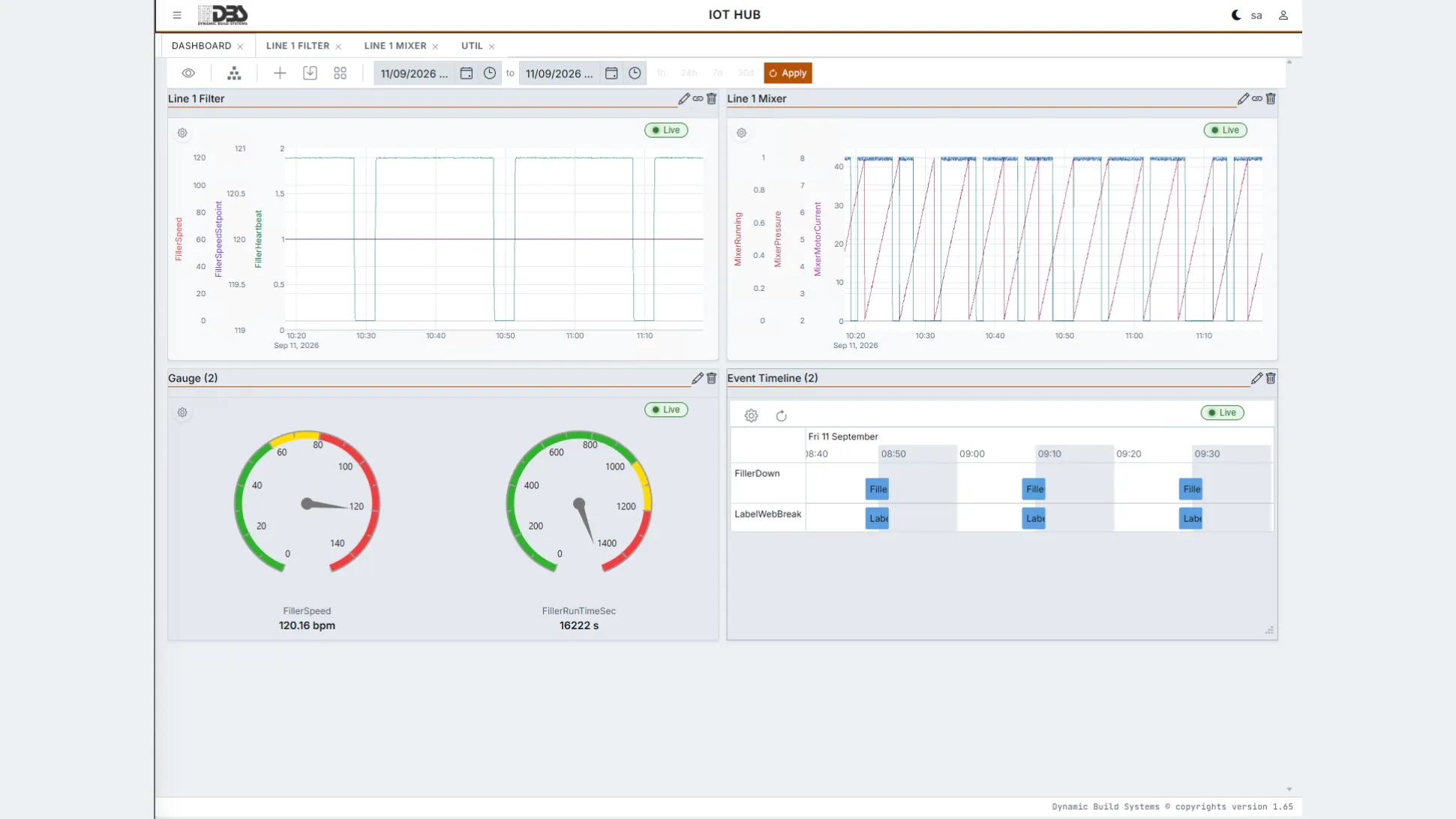Select the LabelWebBreak event near 09:10

[x=1034, y=518]
